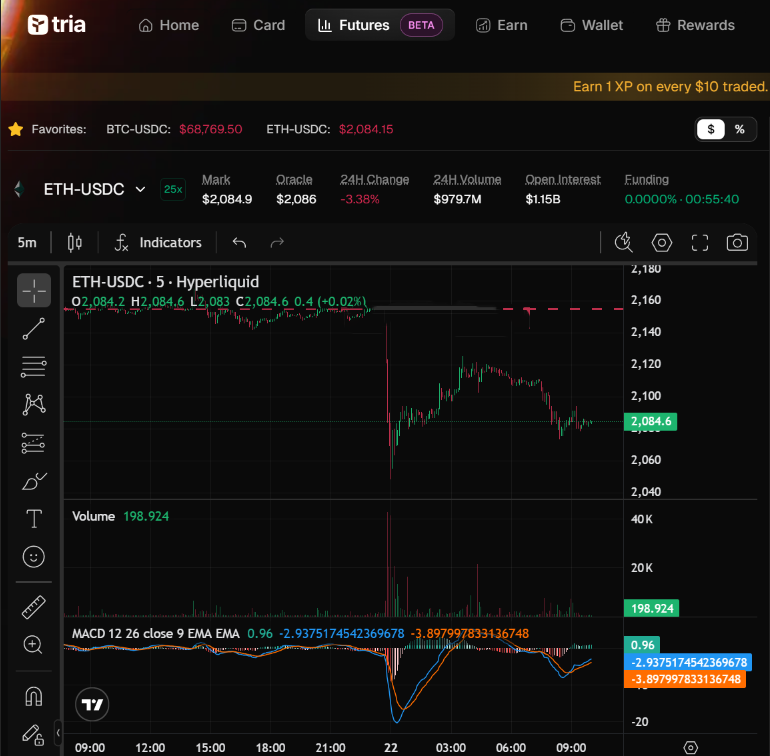
Task: Click the Funding rate value
Action: point(682,199)
